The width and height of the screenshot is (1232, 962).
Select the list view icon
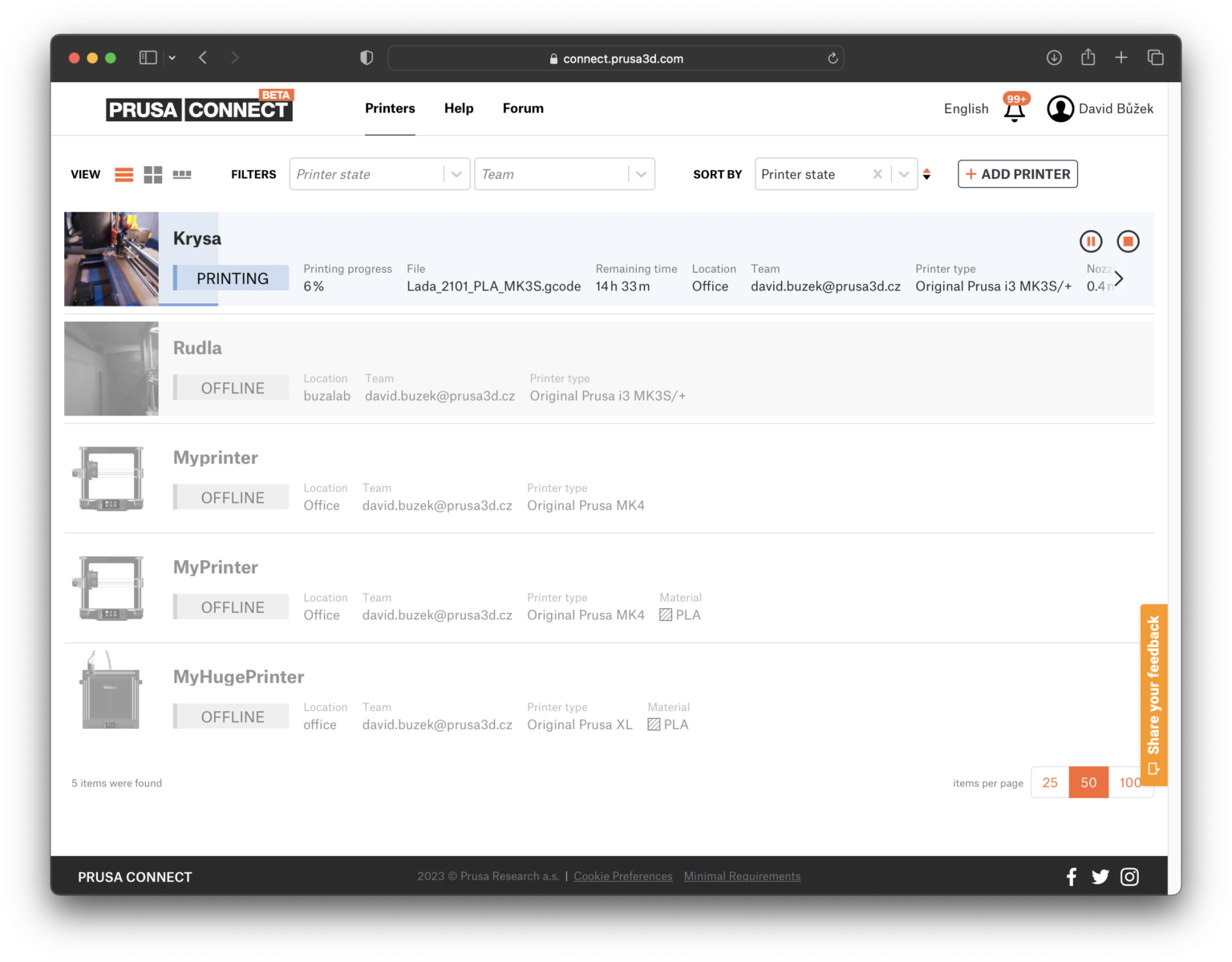[x=123, y=174]
